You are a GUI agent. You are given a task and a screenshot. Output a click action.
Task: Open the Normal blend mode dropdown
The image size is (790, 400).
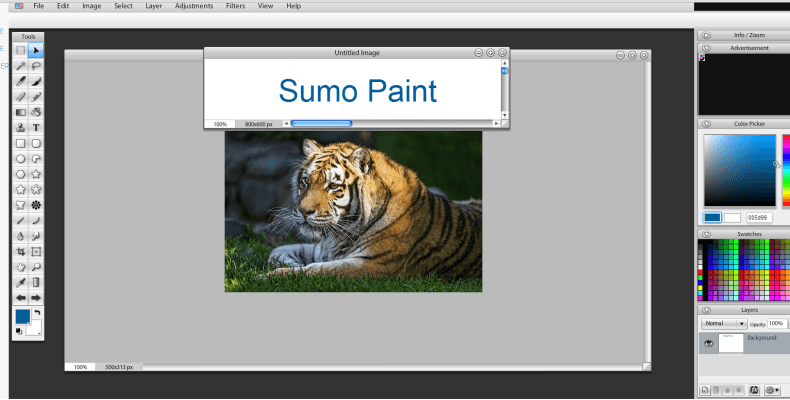pyautogui.click(x=724, y=323)
